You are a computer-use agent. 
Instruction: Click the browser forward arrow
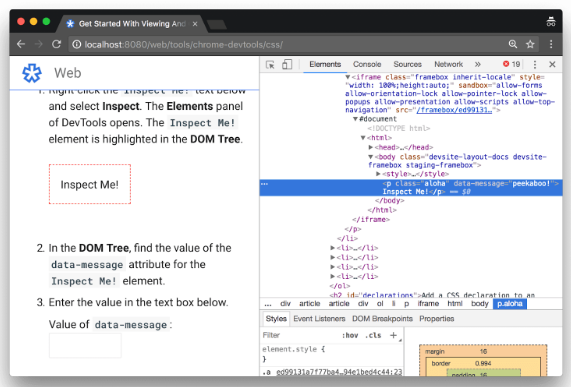[x=39, y=44]
